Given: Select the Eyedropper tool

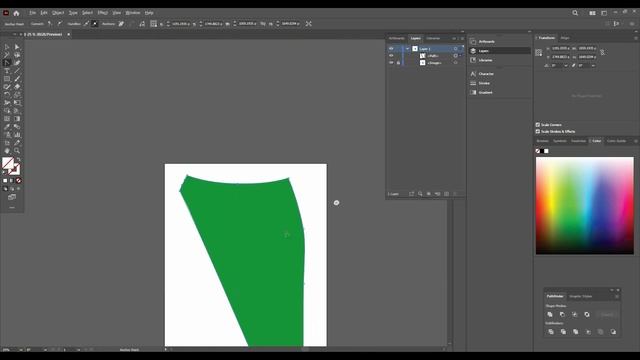Looking at the screenshot, I should (x=7, y=127).
